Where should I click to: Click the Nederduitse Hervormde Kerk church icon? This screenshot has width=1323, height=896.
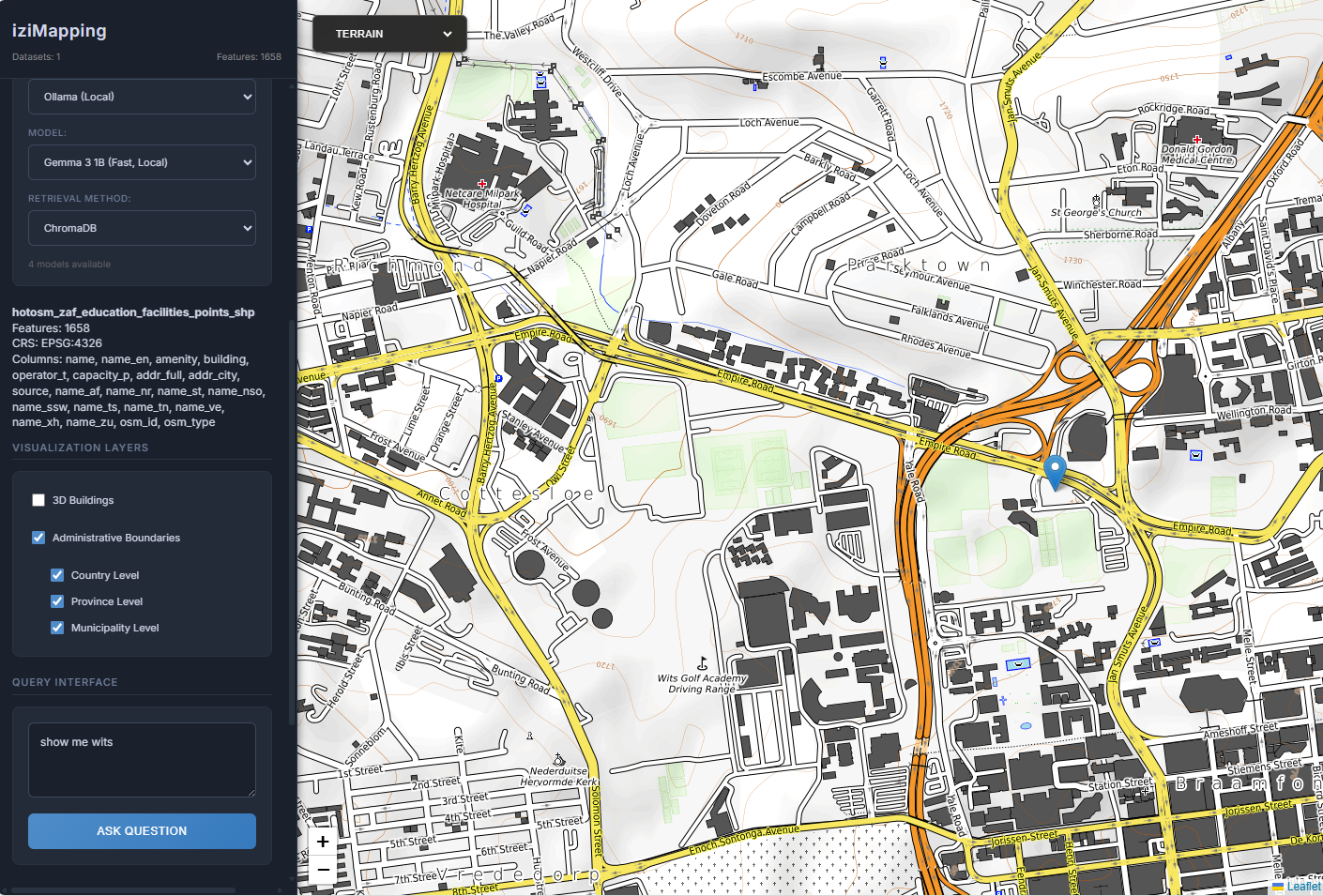pyautogui.click(x=559, y=759)
